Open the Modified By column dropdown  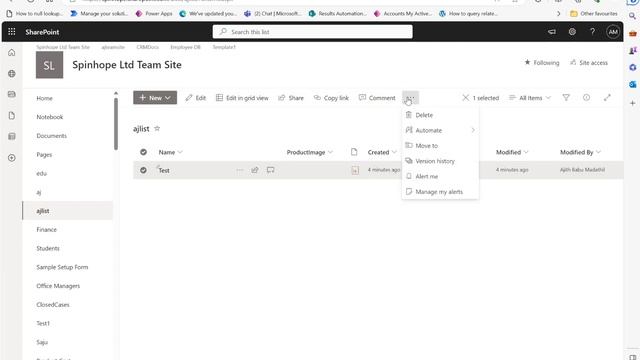tap(598, 152)
